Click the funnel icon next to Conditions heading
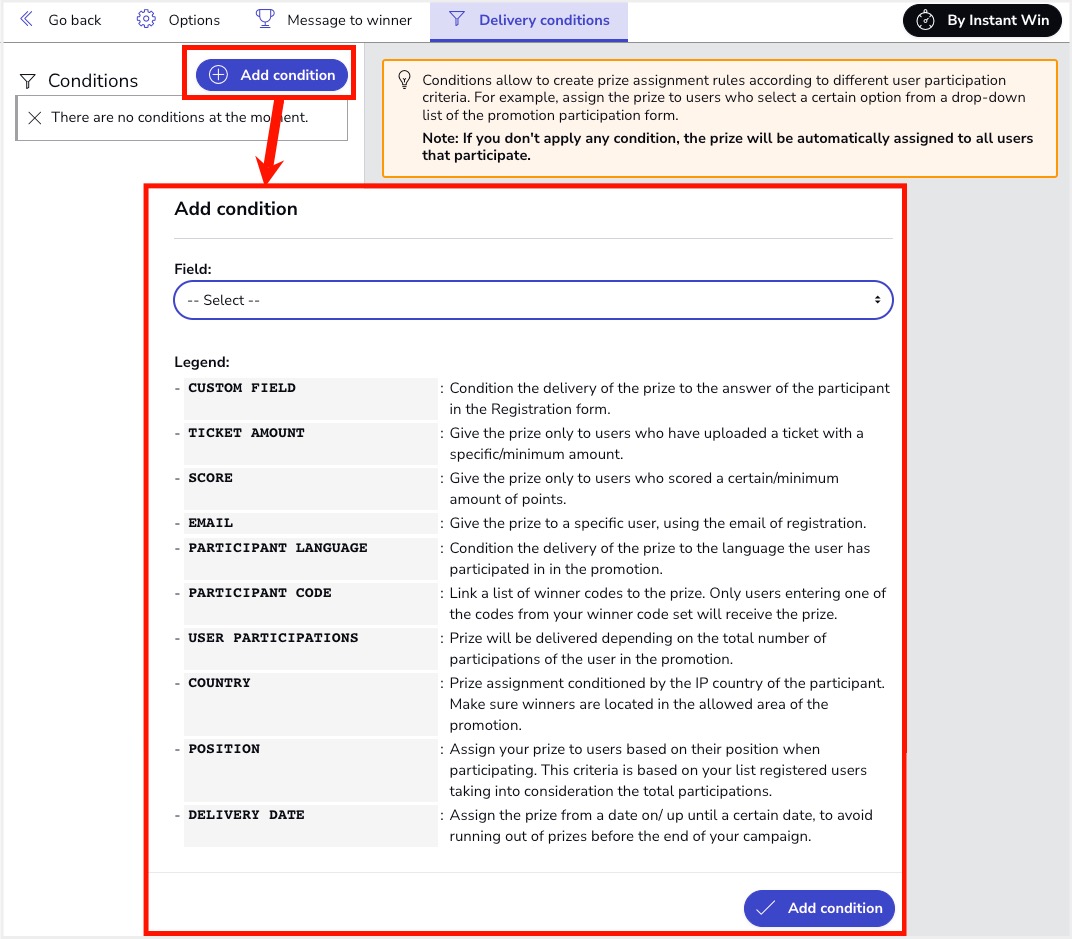The image size is (1072, 939). point(28,81)
